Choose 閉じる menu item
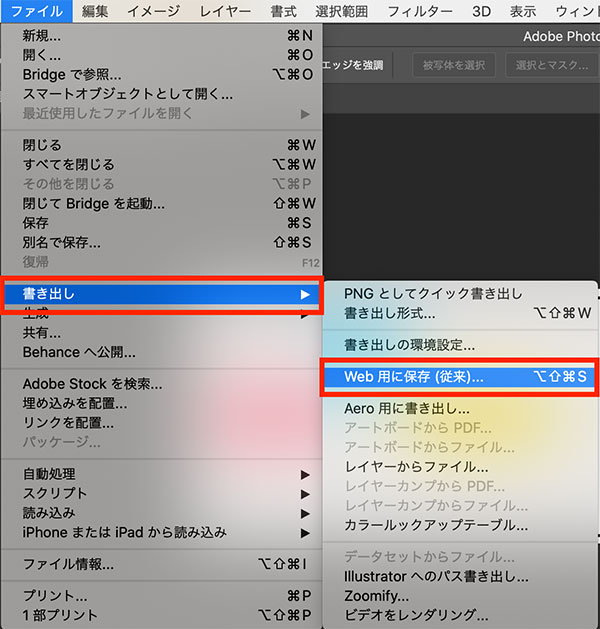 [162, 145]
